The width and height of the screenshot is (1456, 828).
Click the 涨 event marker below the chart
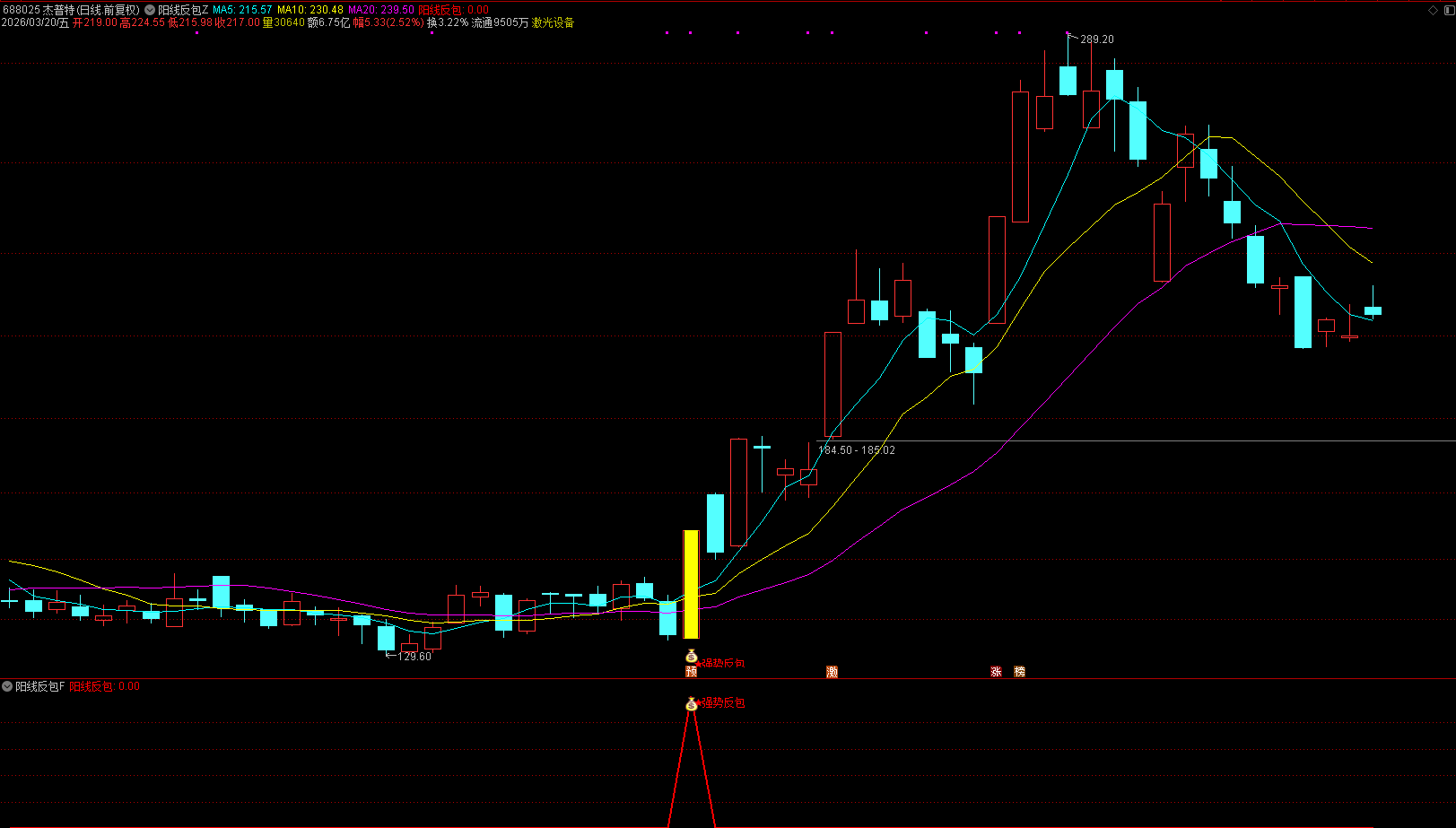[x=996, y=672]
